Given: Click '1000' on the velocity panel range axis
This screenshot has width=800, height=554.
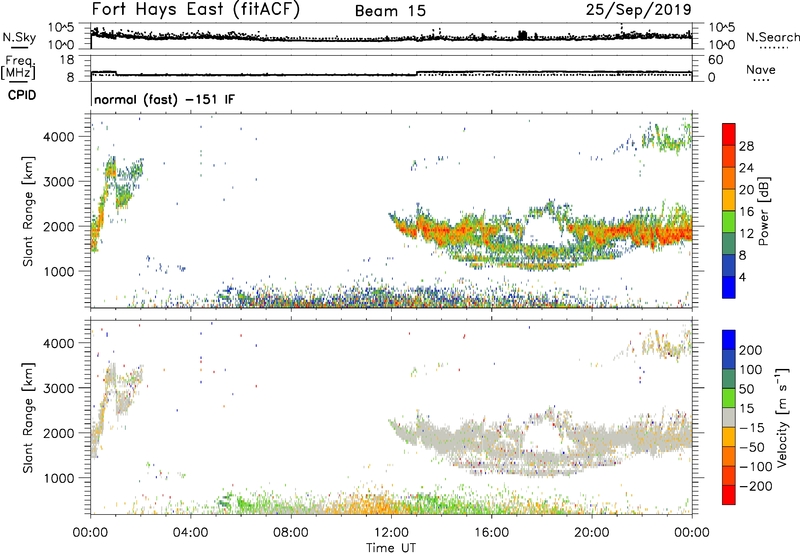Looking at the screenshot, I should click(59, 478).
